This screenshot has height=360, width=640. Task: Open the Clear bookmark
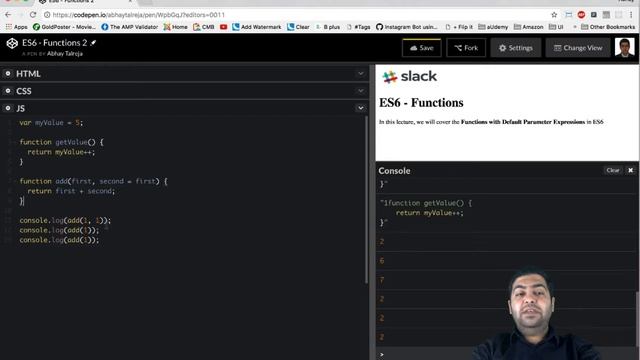[x=298, y=27]
